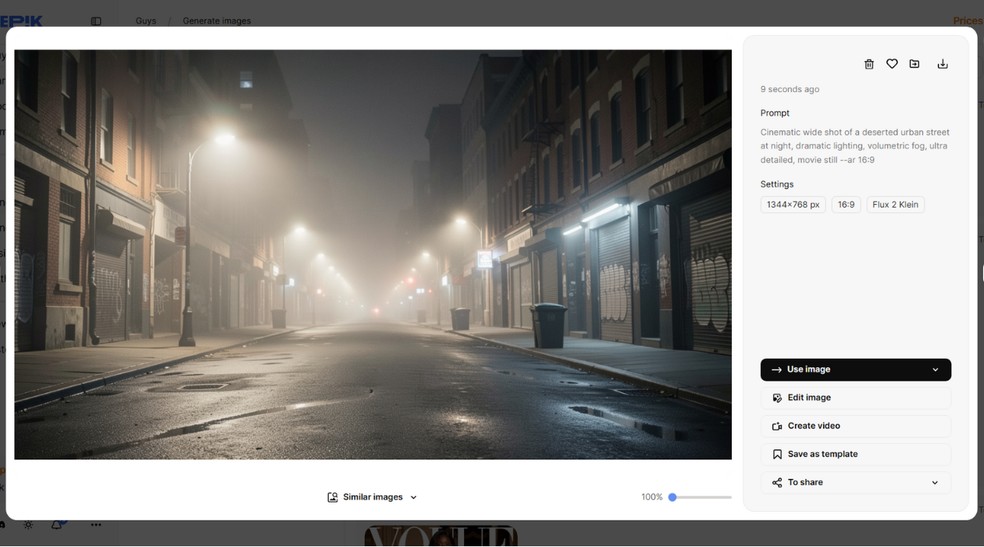Screen dimensions: 984x547
Task: Expand the To share dropdown
Action: coord(935,482)
